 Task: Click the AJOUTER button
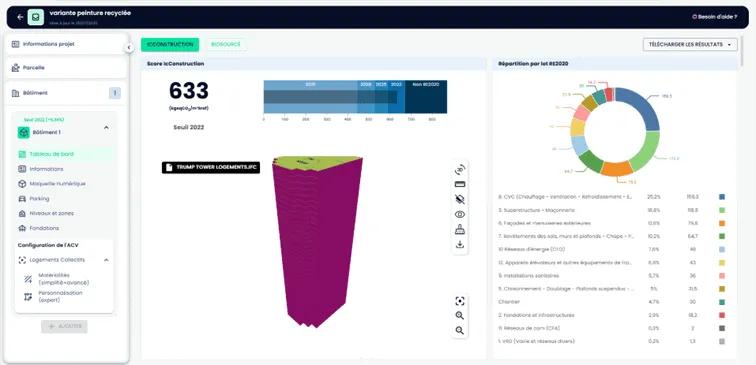click(64, 326)
